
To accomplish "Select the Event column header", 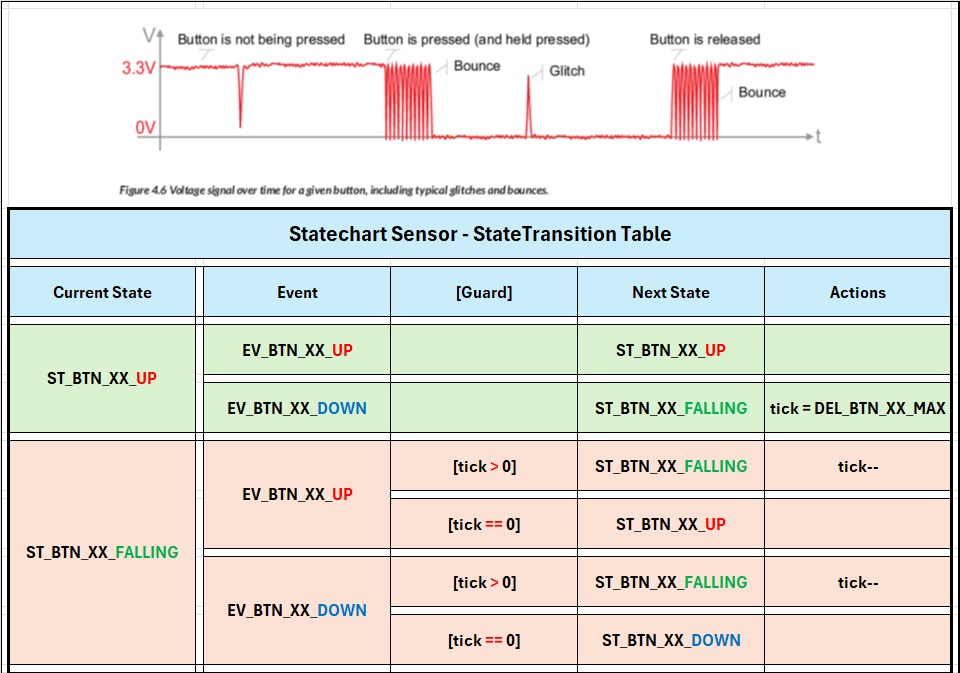I will 297,292.
